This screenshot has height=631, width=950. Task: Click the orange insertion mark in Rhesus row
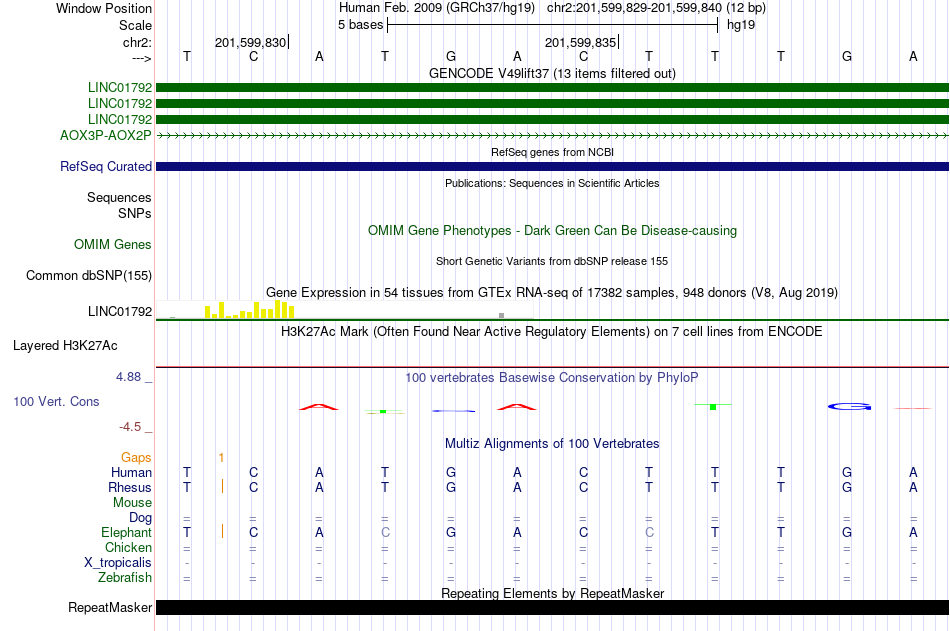pyautogui.click(x=222, y=486)
